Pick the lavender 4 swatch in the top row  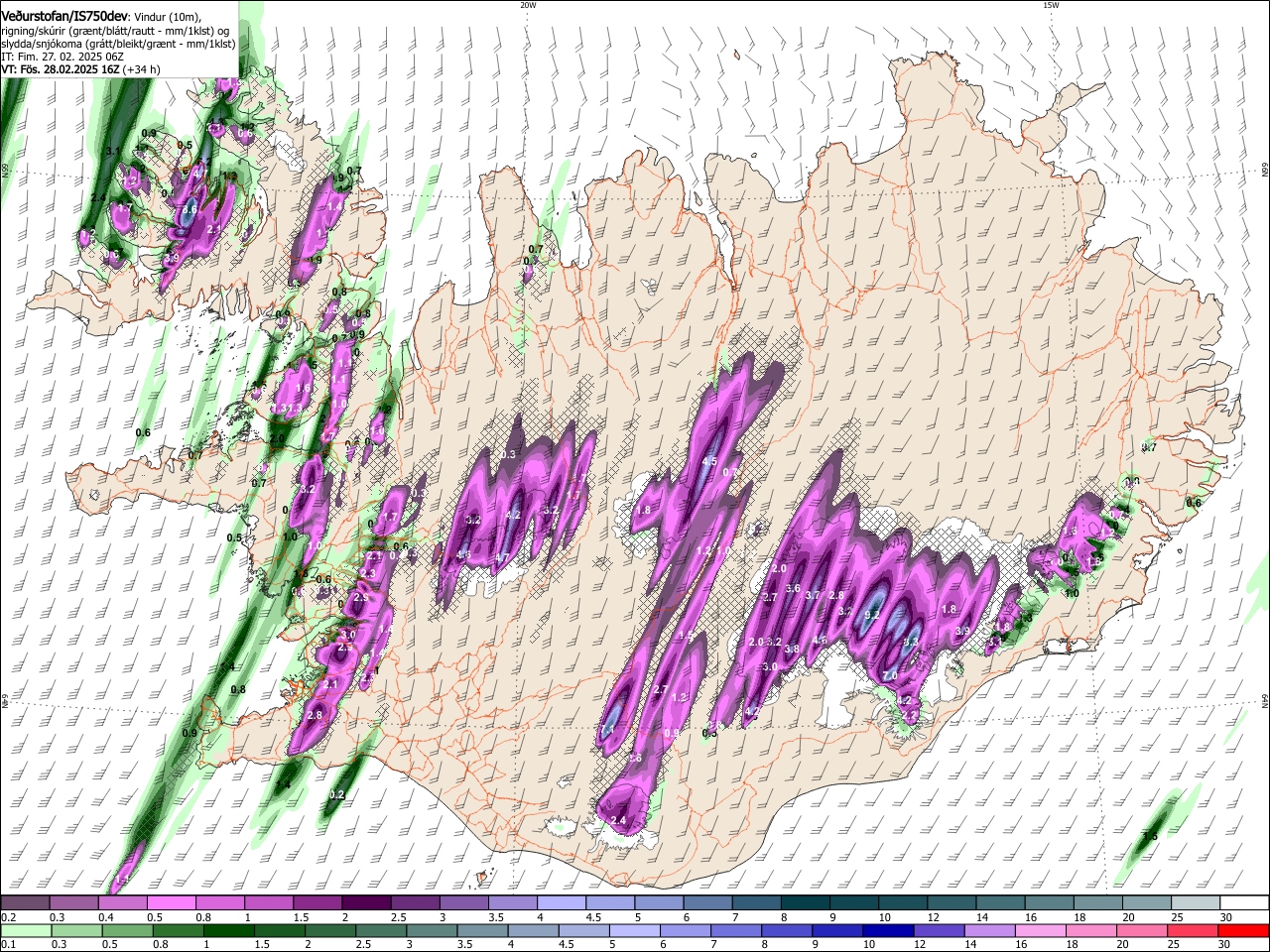[562, 903]
